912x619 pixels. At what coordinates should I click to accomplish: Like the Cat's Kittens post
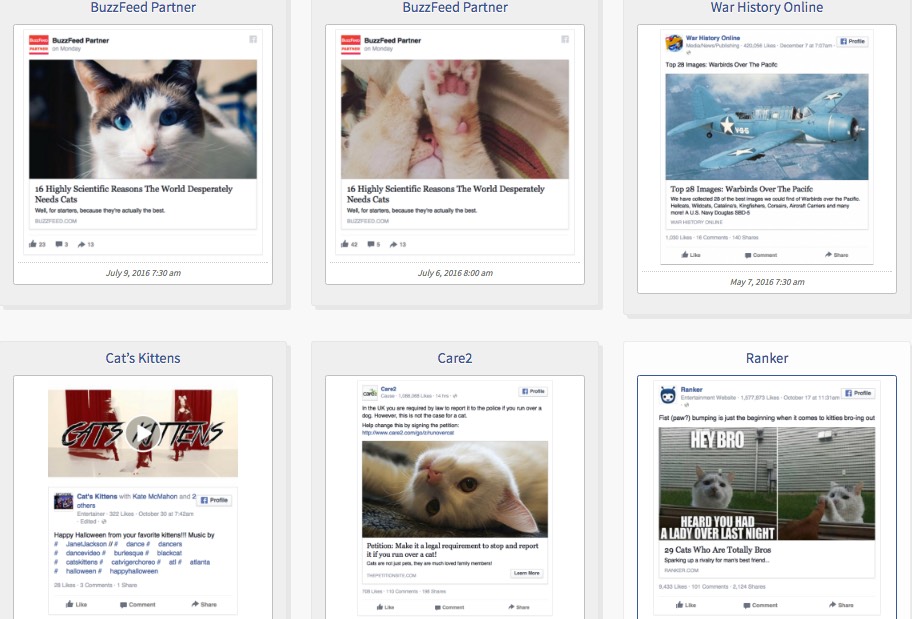tap(76, 604)
